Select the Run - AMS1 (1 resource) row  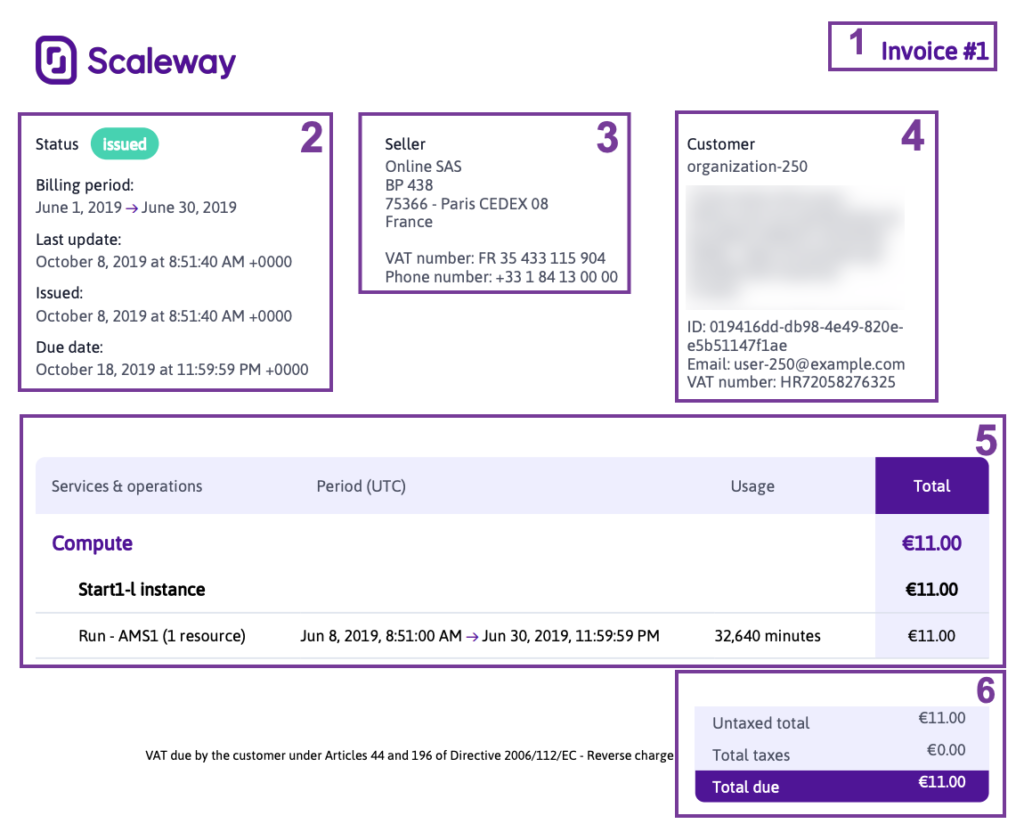pos(512,636)
